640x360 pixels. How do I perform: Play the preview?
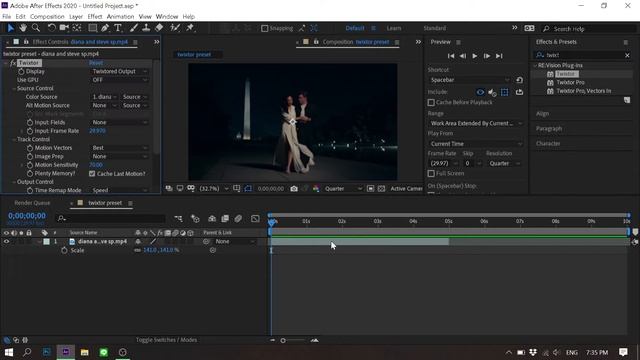475,56
